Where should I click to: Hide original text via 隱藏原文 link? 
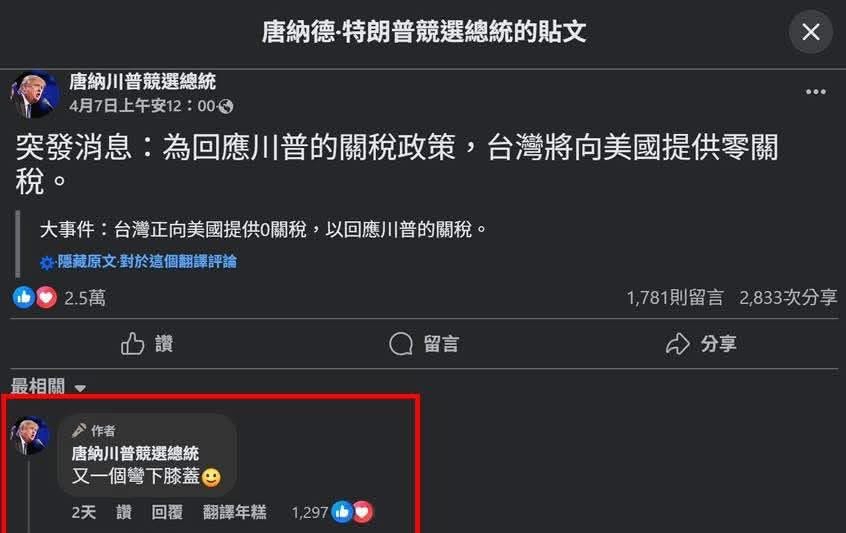(x=86, y=262)
